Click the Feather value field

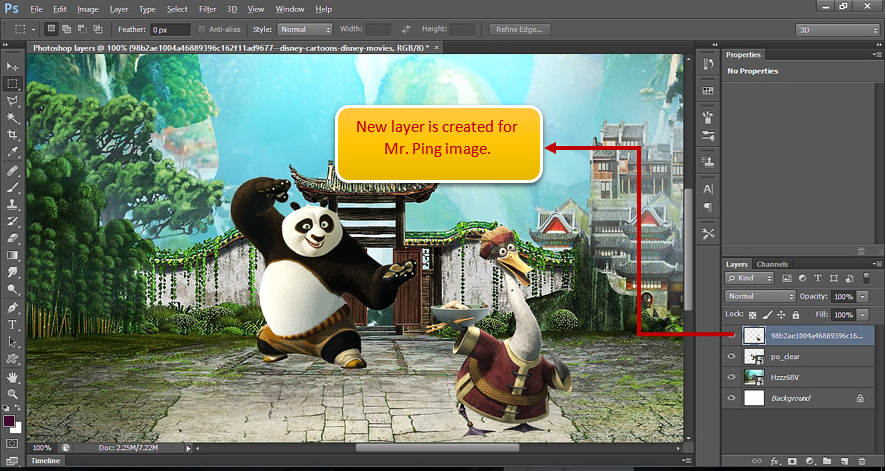tap(170, 30)
